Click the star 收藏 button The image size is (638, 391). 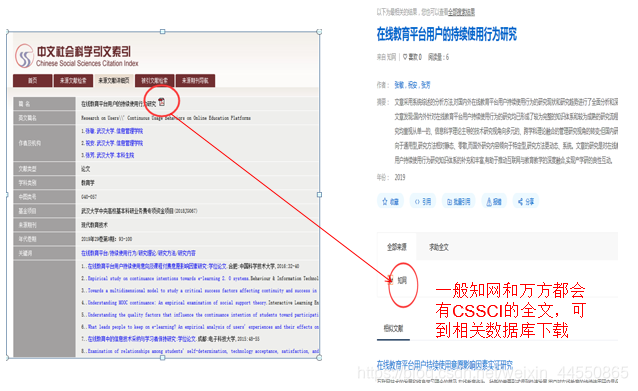pos(390,201)
